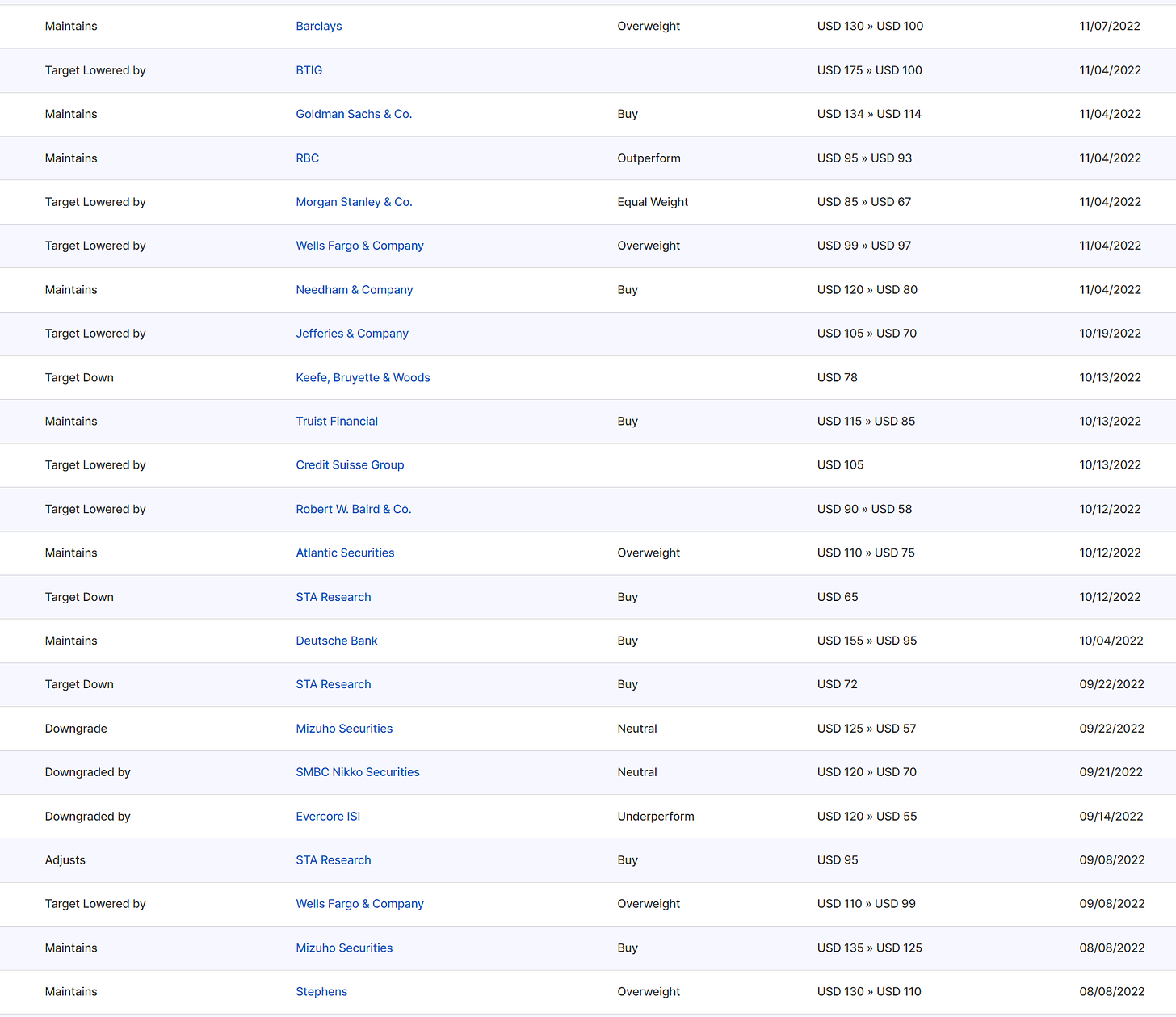
Task: Open the Credit Suisse Group link
Action: [350, 464]
